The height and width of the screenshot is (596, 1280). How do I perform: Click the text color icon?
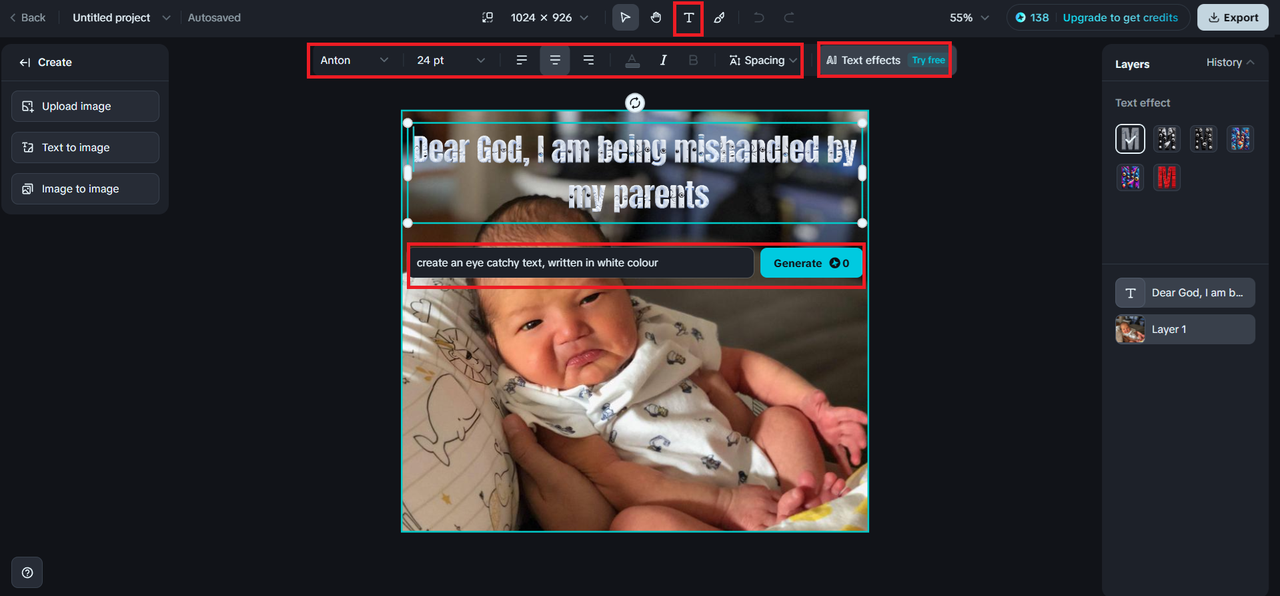(632, 60)
